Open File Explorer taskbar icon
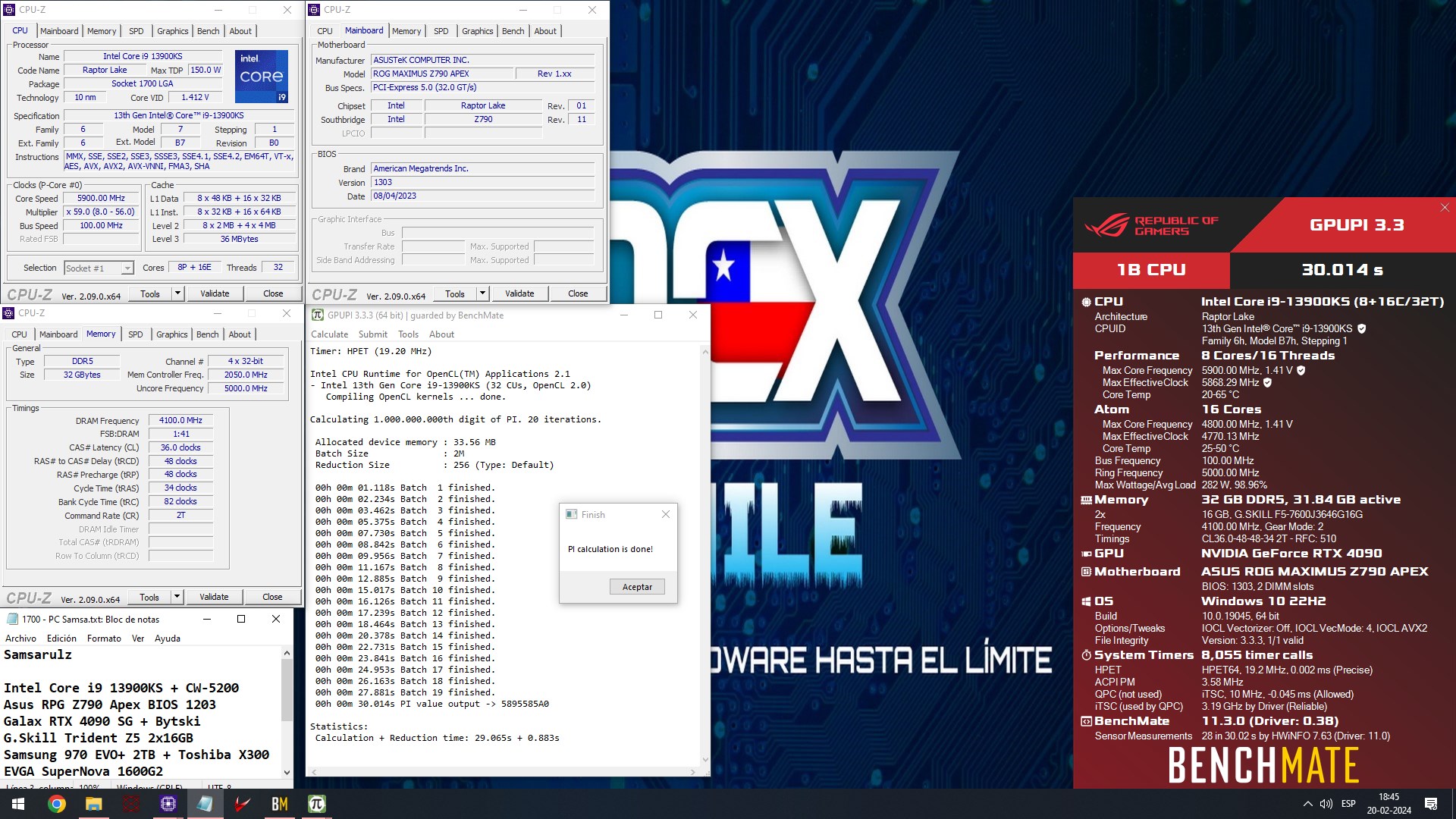 93,804
